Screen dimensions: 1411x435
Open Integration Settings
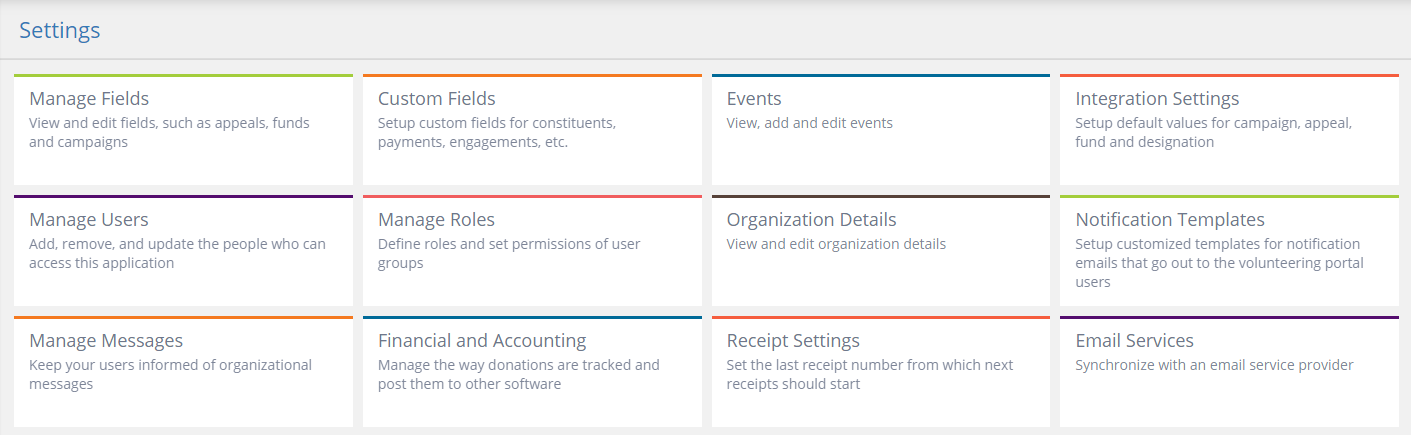coord(1229,130)
